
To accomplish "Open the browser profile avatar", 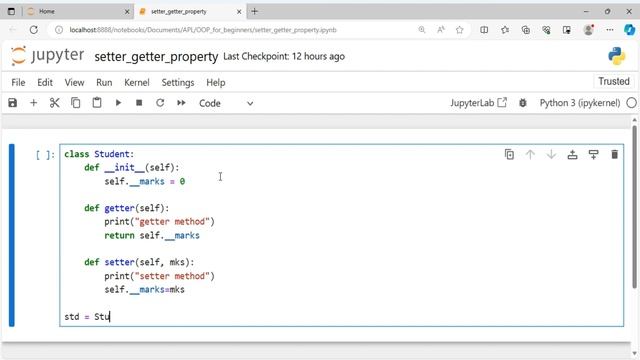I will tap(588, 30).
